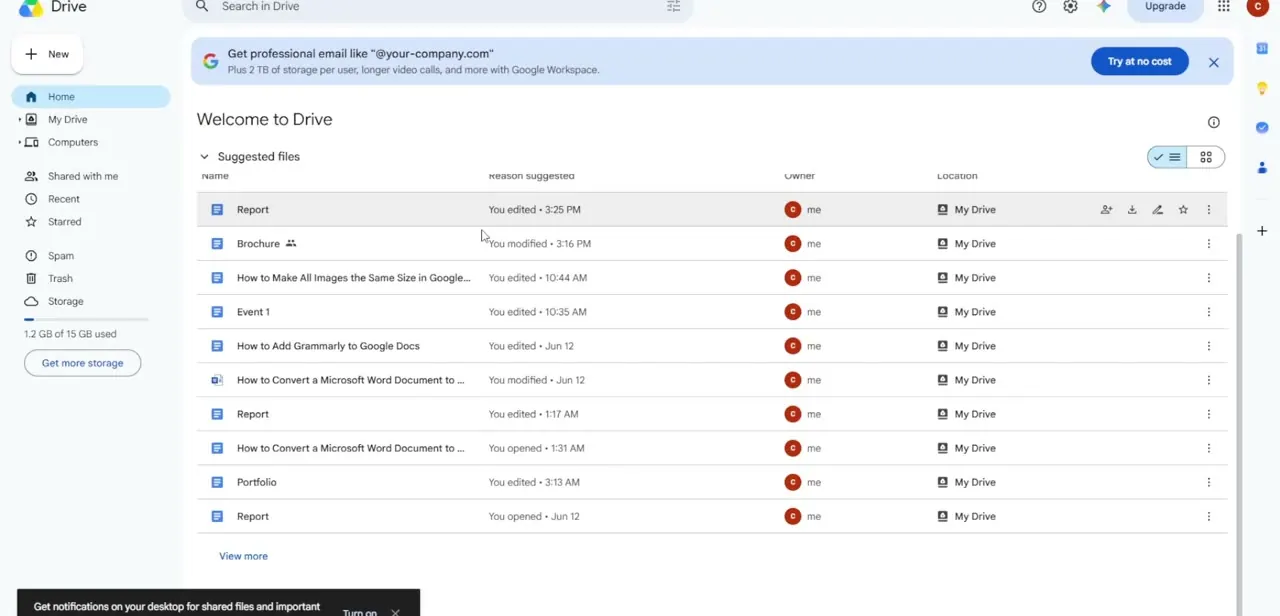The image size is (1280, 616).
Task: Star the Report edited 3:25 PM file
Action: 1183,210
